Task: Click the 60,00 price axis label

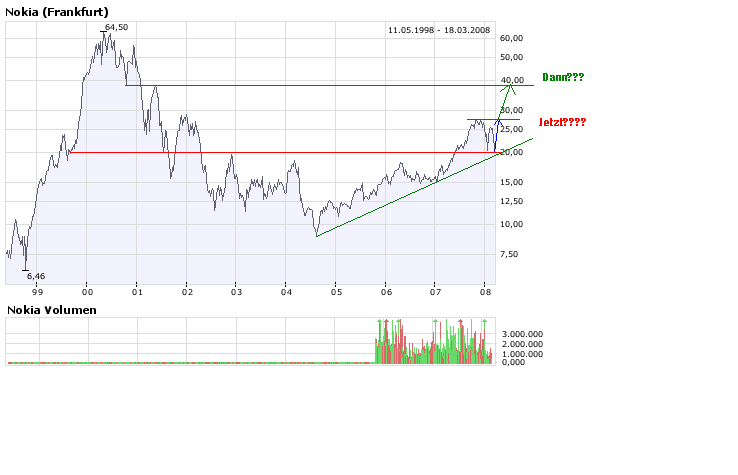Action: coord(511,38)
